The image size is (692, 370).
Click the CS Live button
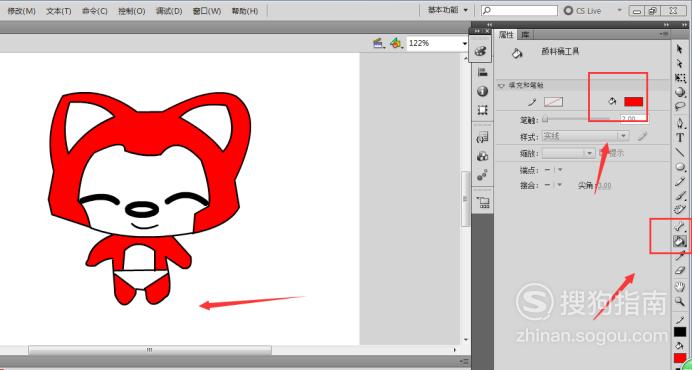point(583,11)
